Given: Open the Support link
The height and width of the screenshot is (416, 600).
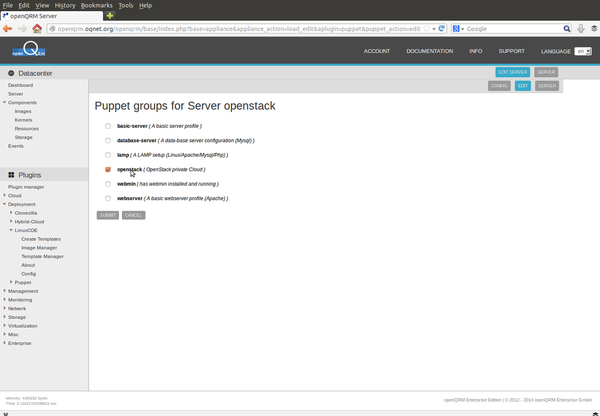Looking at the screenshot, I should (511, 51).
